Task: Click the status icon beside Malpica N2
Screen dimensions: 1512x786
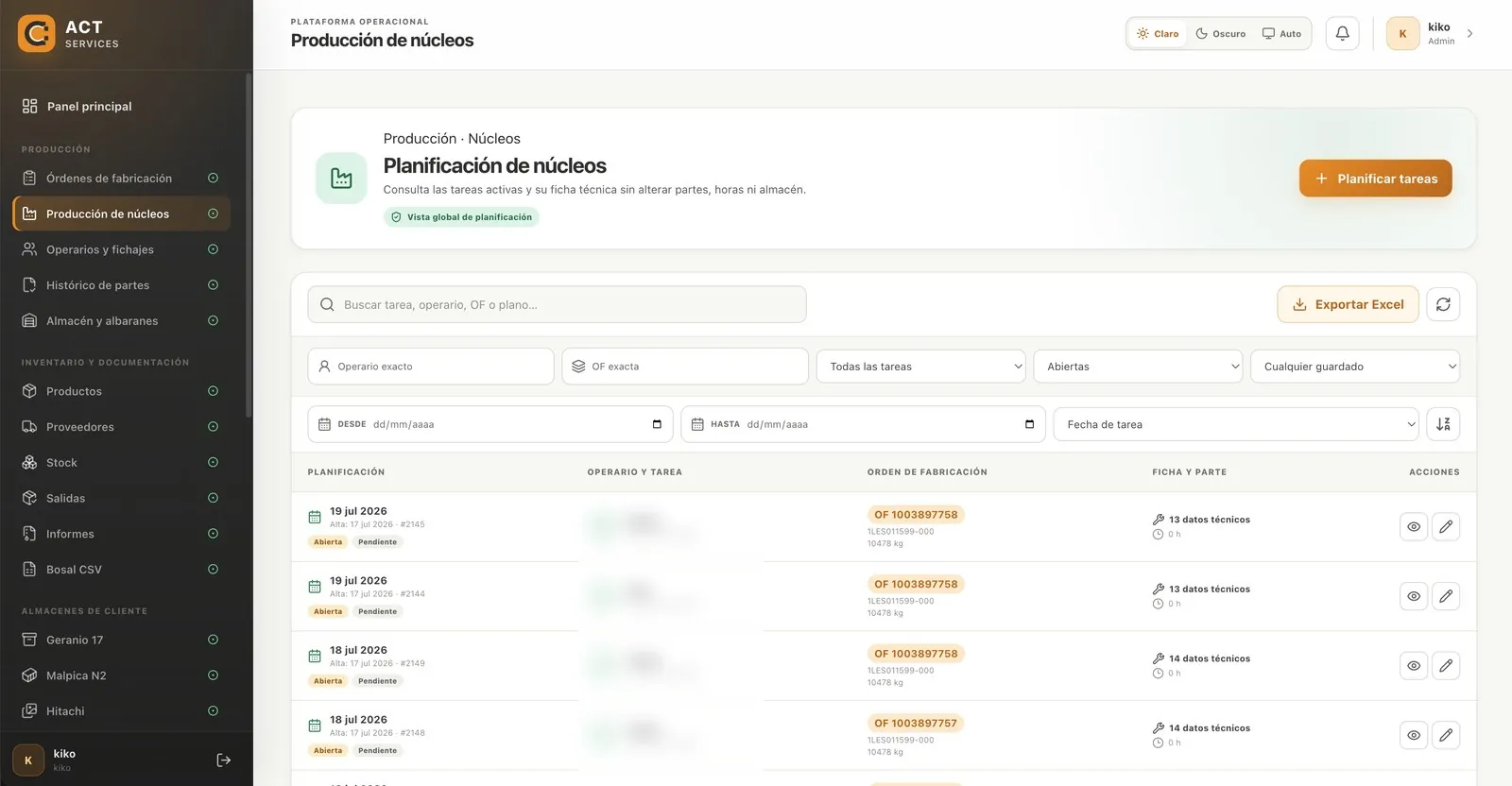Action: coord(213,675)
